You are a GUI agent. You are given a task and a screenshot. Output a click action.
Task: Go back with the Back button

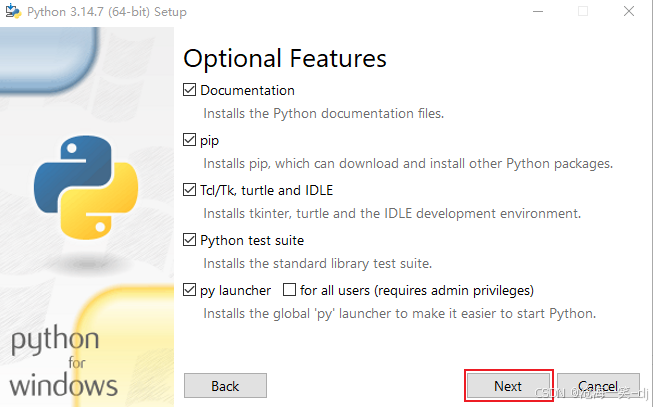pyautogui.click(x=225, y=386)
